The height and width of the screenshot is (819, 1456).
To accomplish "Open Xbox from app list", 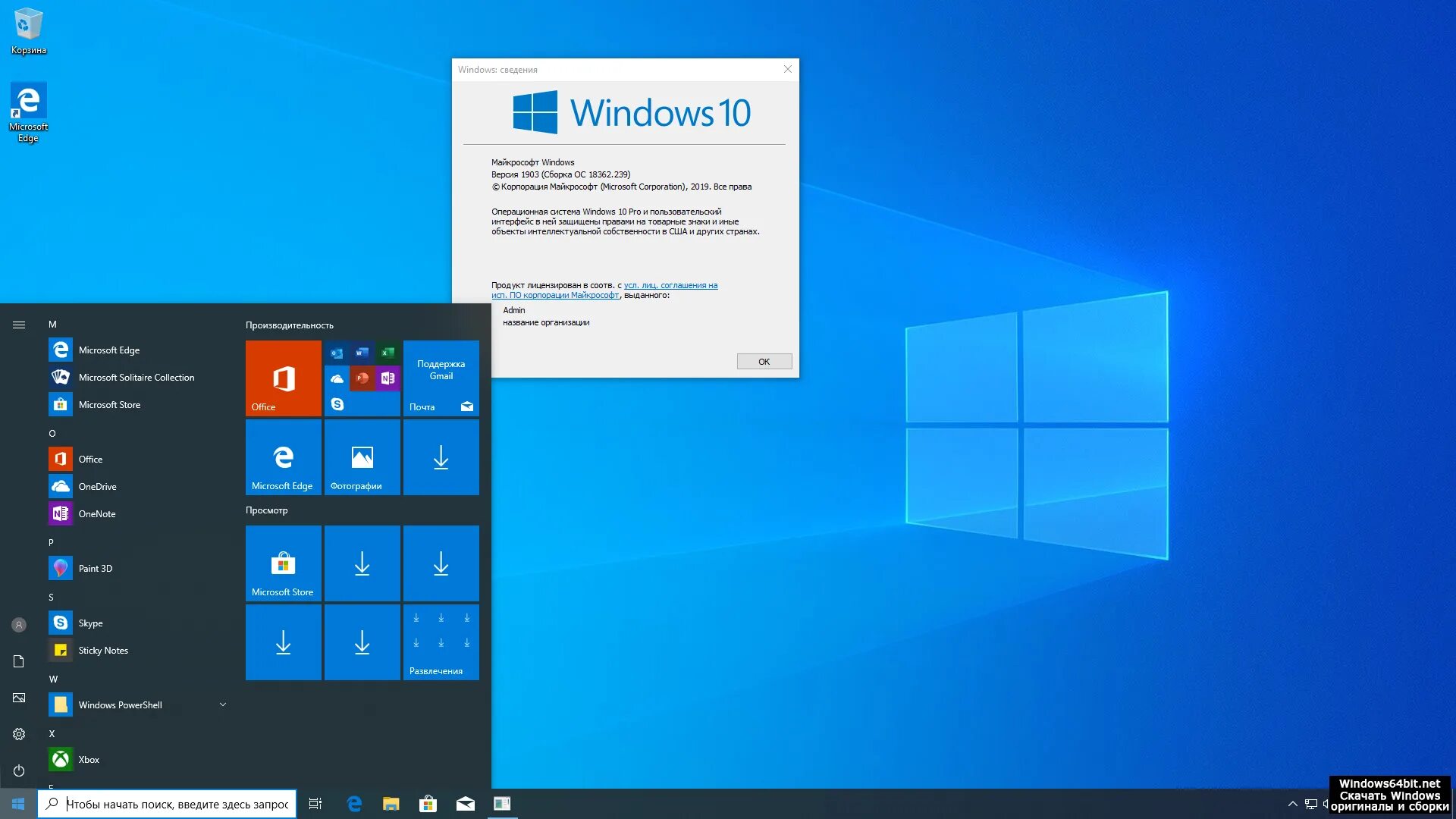I will (x=88, y=759).
